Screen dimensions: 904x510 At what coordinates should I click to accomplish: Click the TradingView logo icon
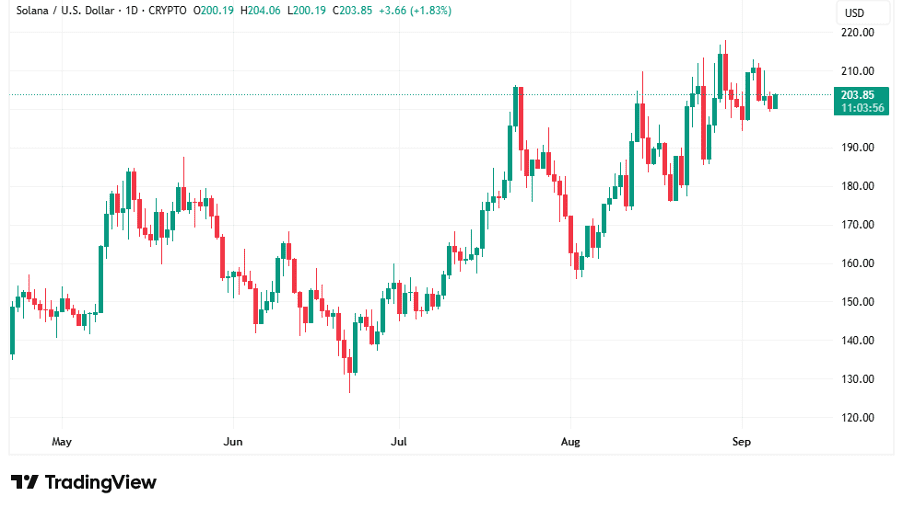point(25,482)
